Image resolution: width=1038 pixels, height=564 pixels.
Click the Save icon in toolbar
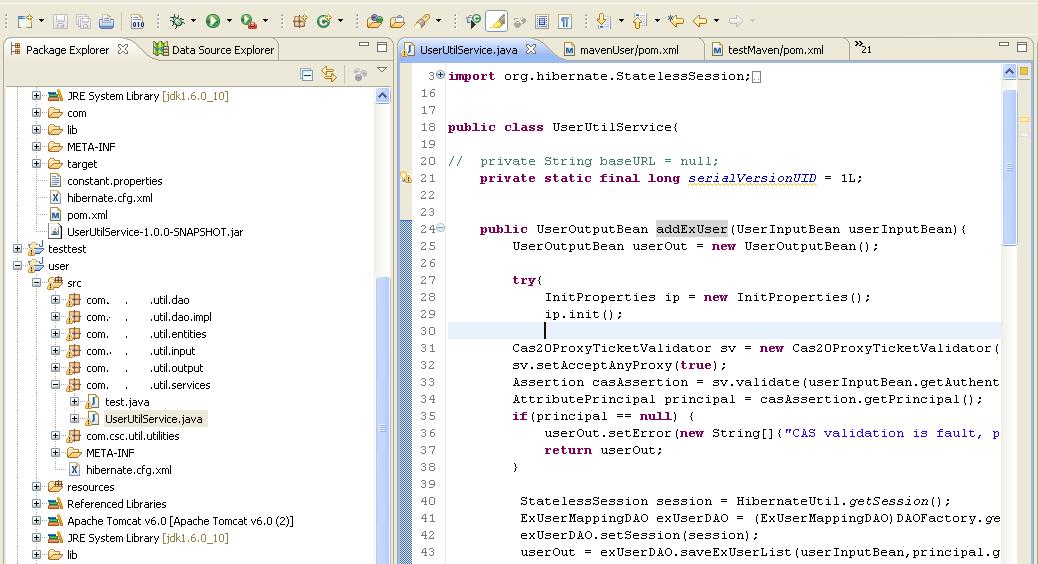point(60,21)
